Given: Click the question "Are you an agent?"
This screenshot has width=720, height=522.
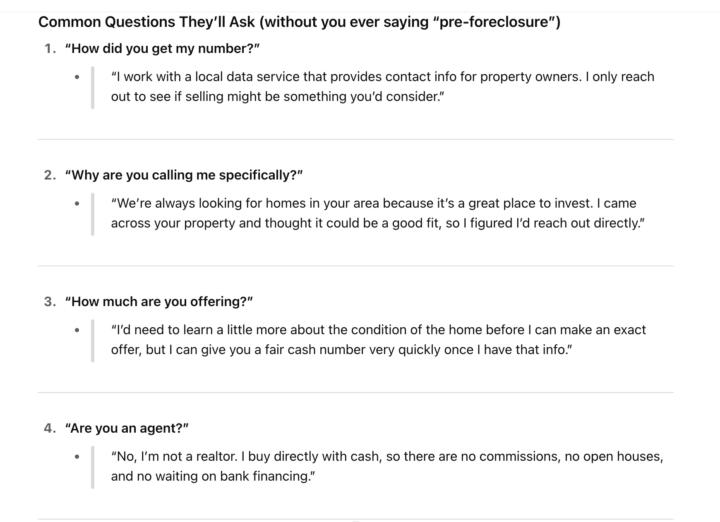Looking at the screenshot, I should (x=127, y=428).
